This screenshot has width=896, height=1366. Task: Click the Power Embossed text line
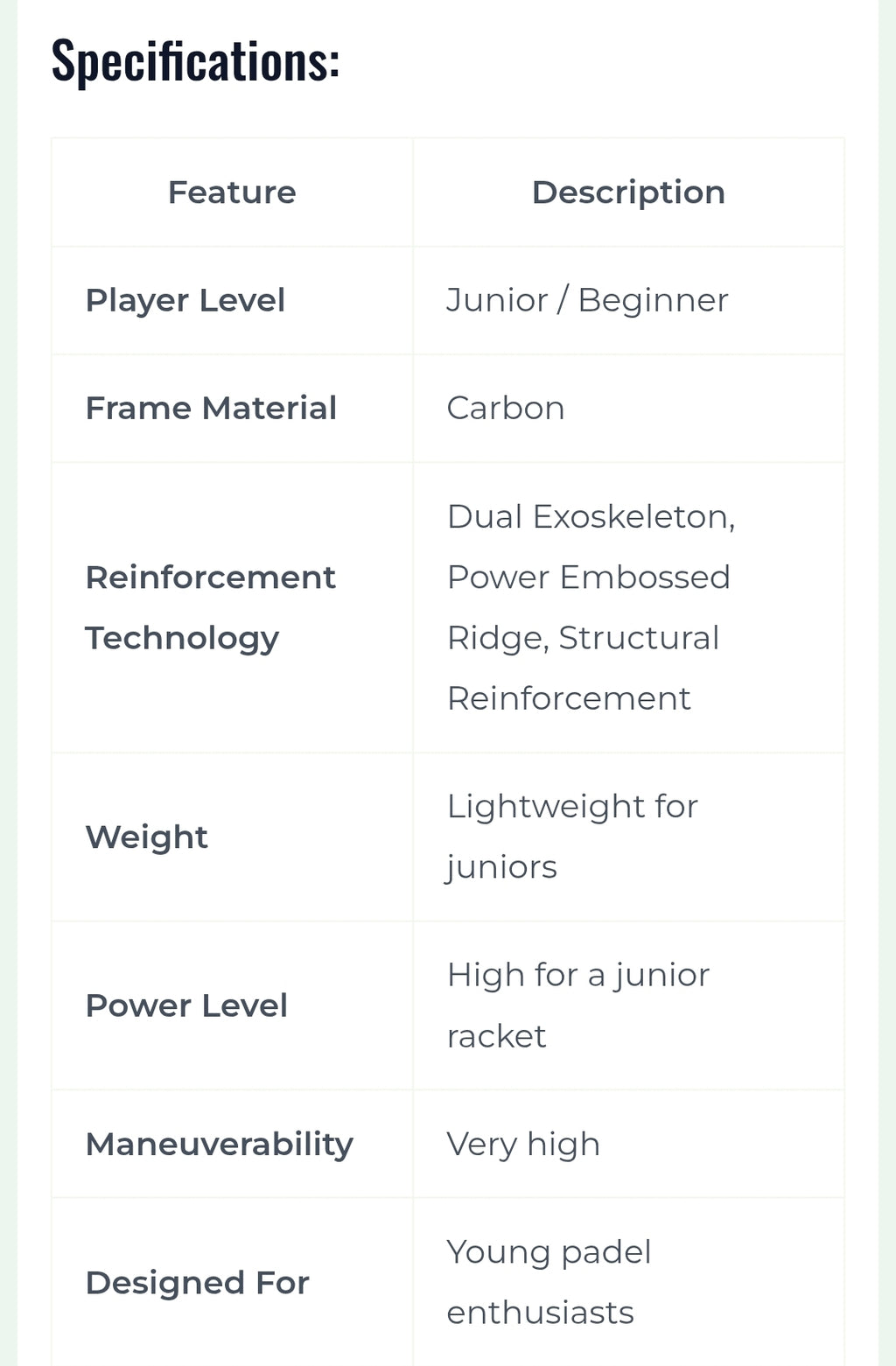pyautogui.click(x=588, y=578)
